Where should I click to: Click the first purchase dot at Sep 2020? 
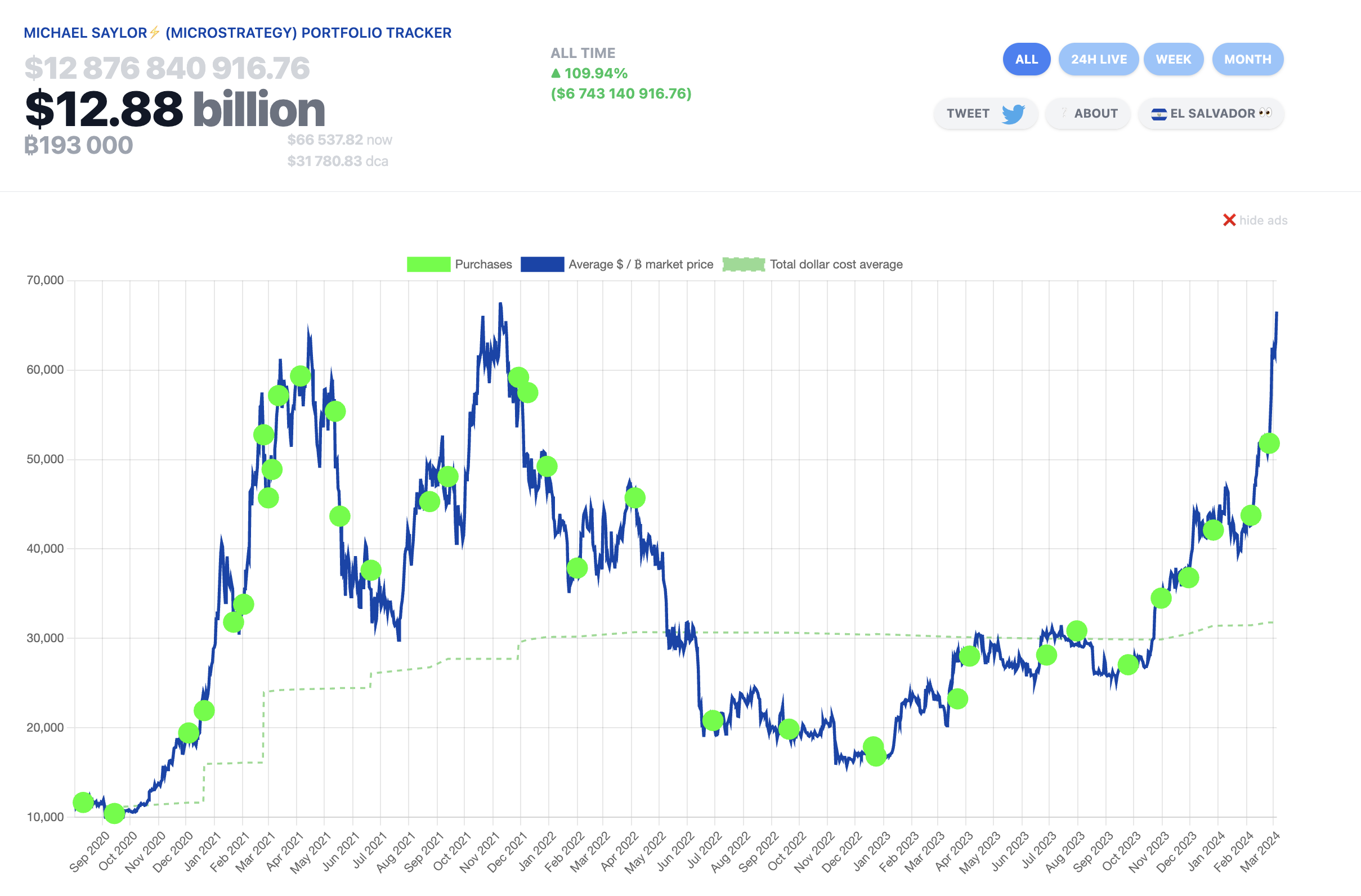(83, 802)
